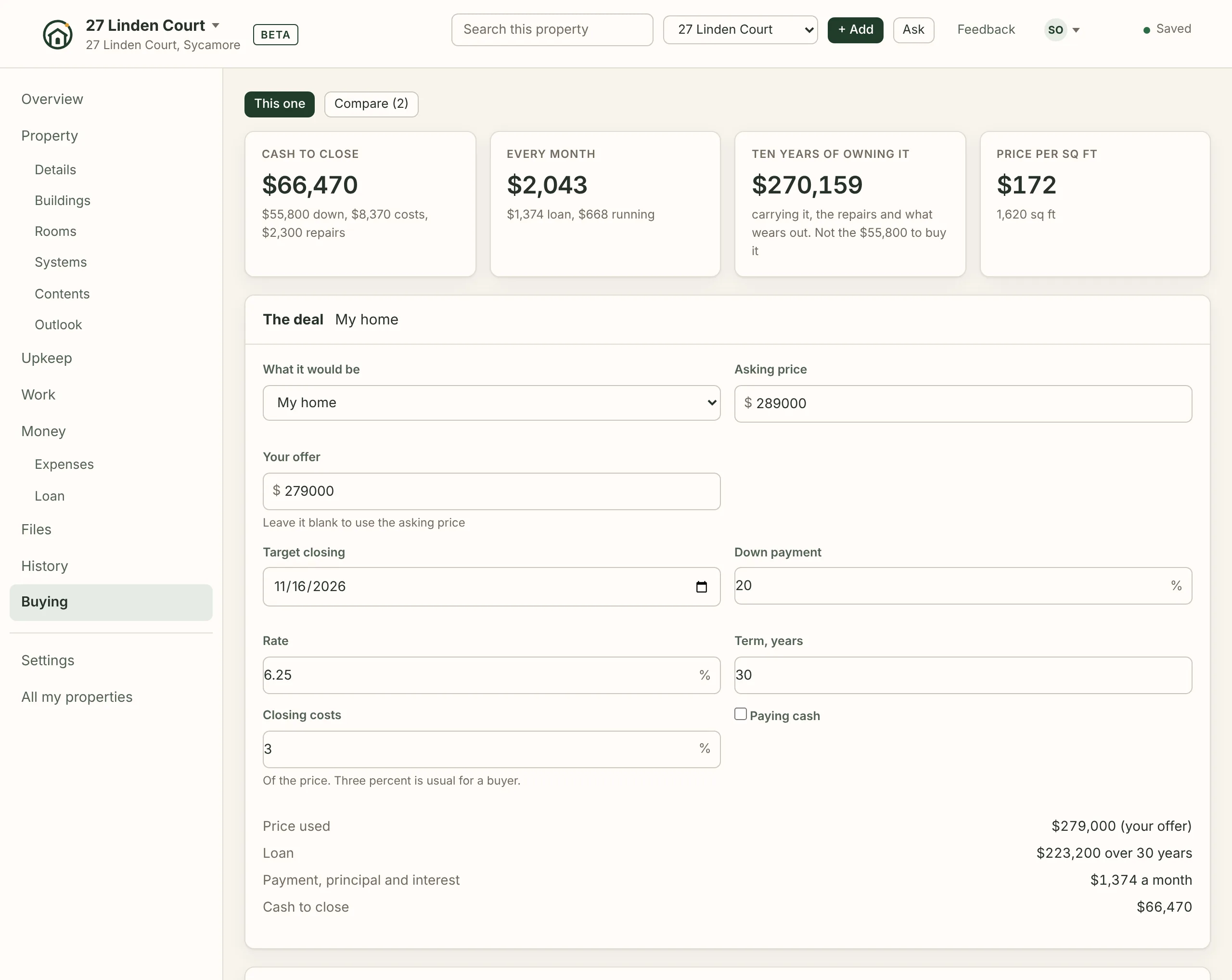1232x980 pixels.
Task: Open Contents in the sidebar
Action: pyautogui.click(x=62, y=294)
